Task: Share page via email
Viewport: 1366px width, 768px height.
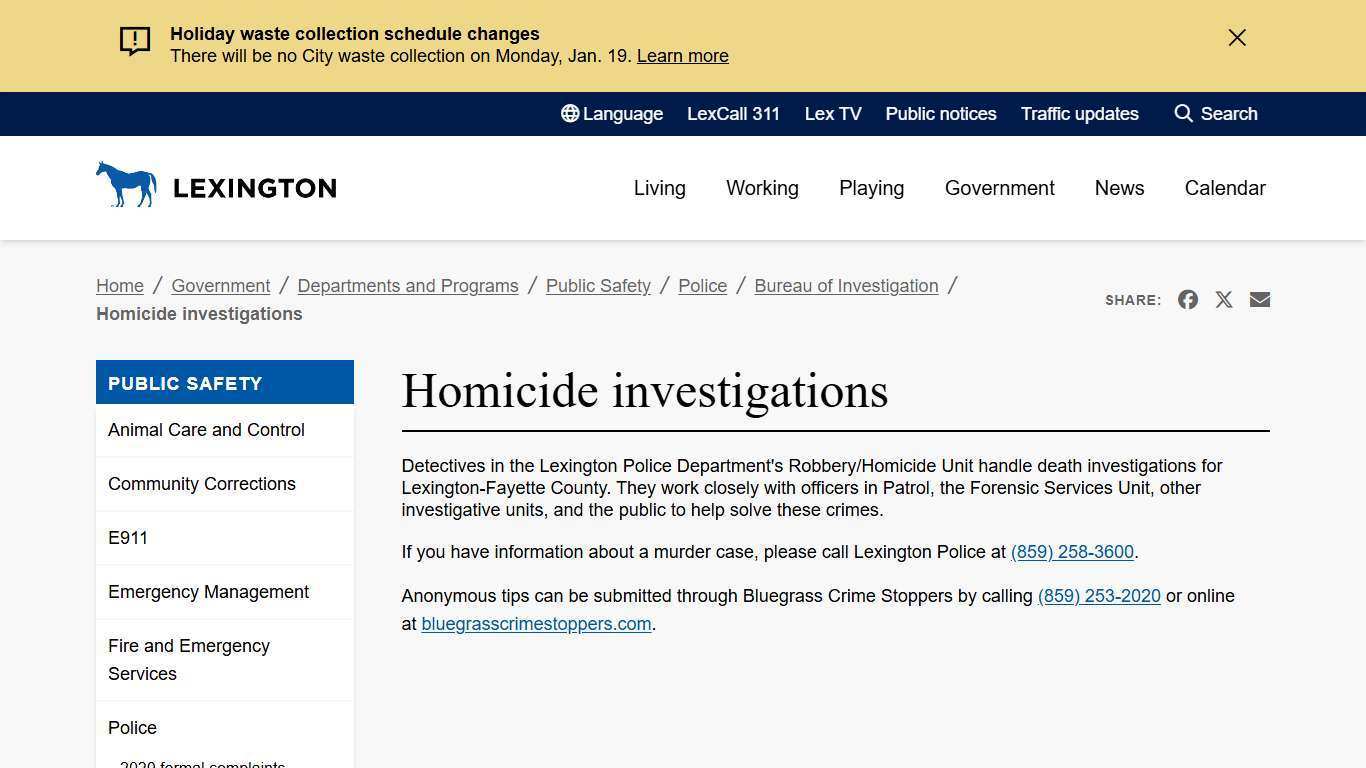Action: (x=1260, y=299)
